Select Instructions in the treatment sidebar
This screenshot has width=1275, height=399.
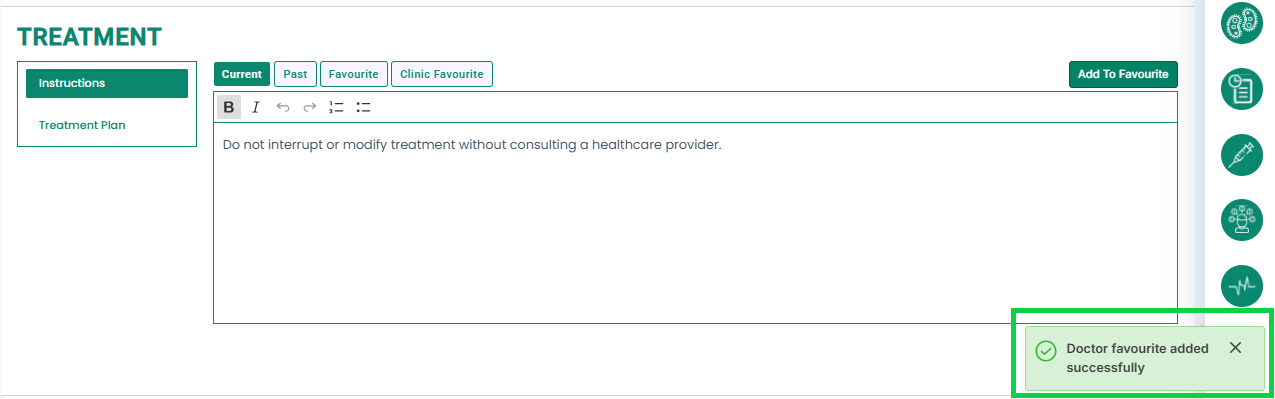click(x=107, y=83)
